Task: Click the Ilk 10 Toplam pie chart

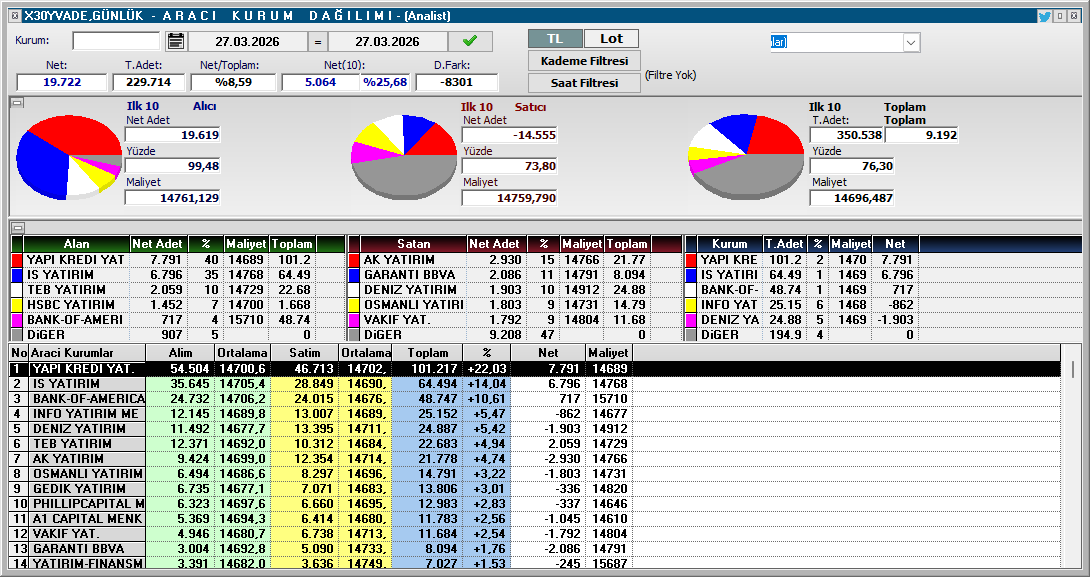Action: tap(746, 157)
